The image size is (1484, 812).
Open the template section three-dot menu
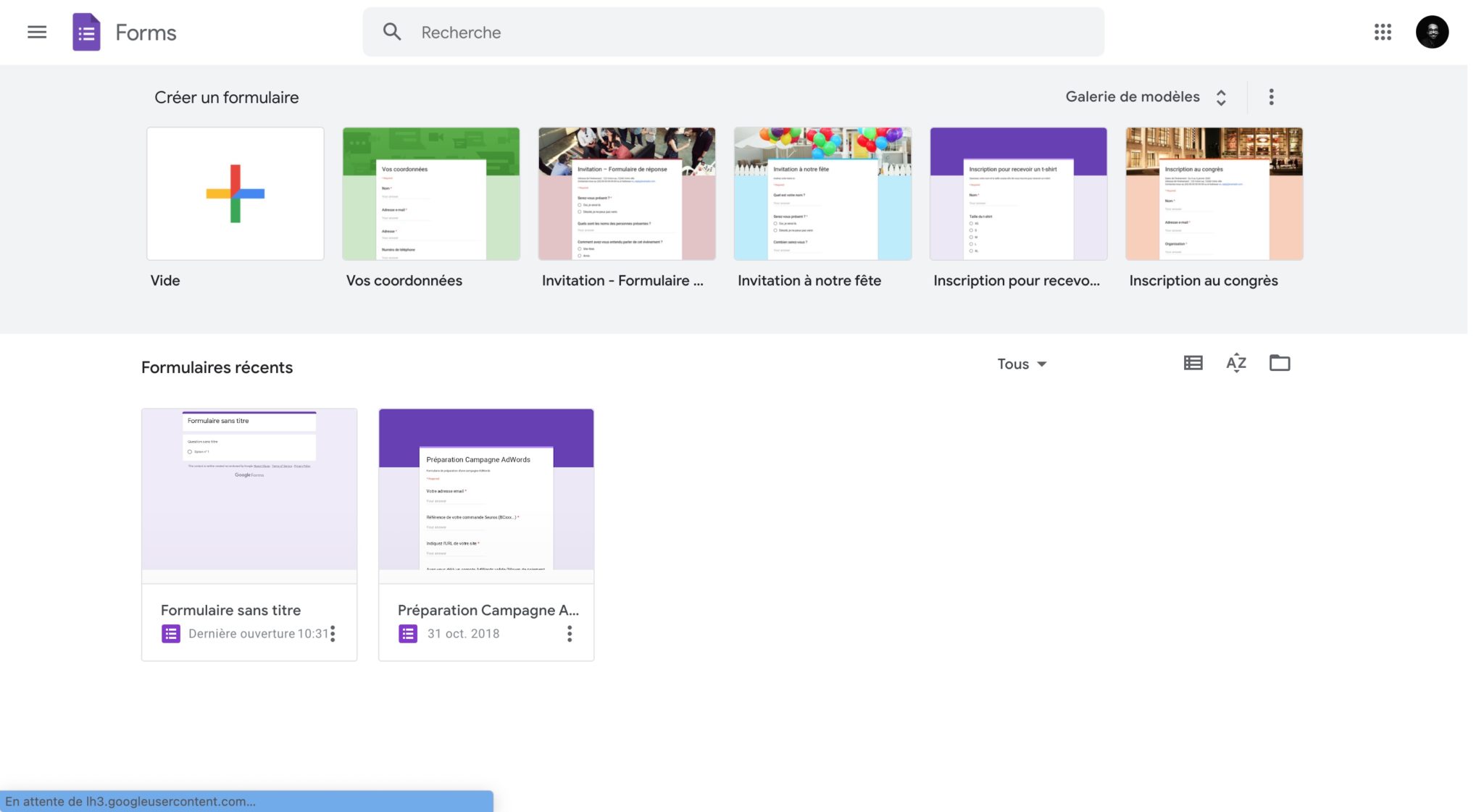1272,96
